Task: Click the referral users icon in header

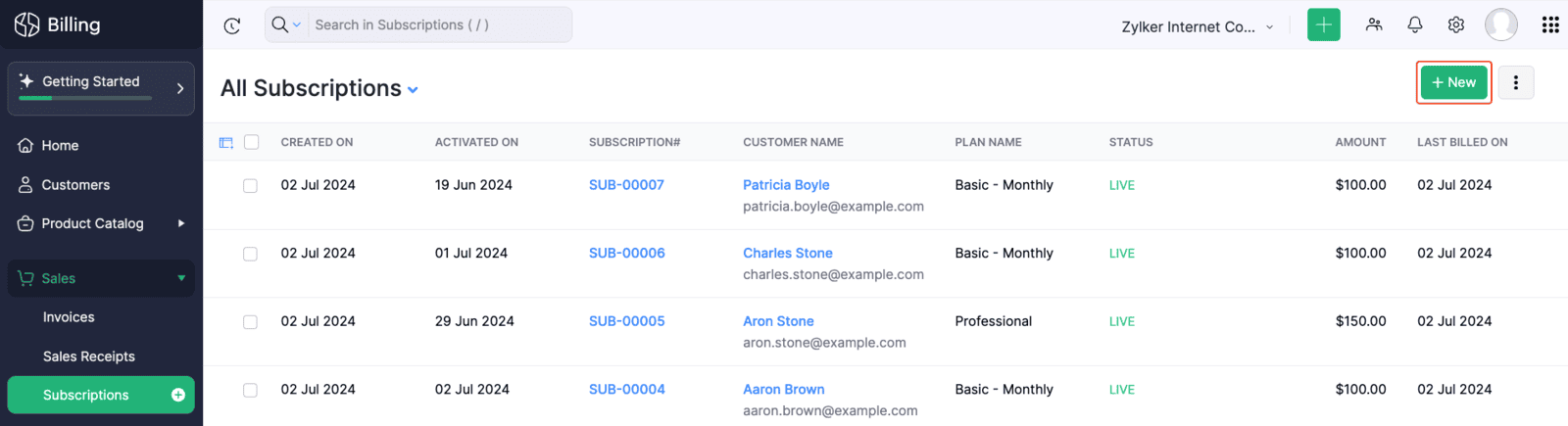Action: tap(1374, 25)
